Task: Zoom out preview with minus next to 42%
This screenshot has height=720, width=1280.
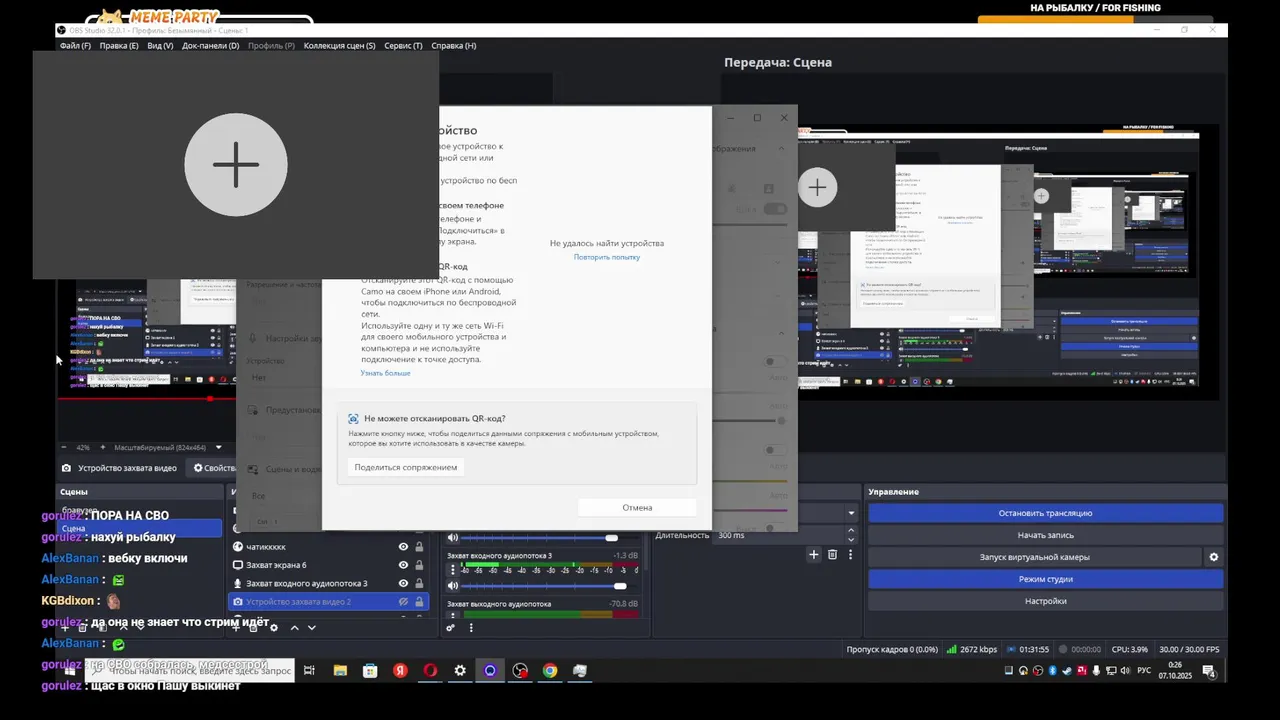Action: click(65, 447)
